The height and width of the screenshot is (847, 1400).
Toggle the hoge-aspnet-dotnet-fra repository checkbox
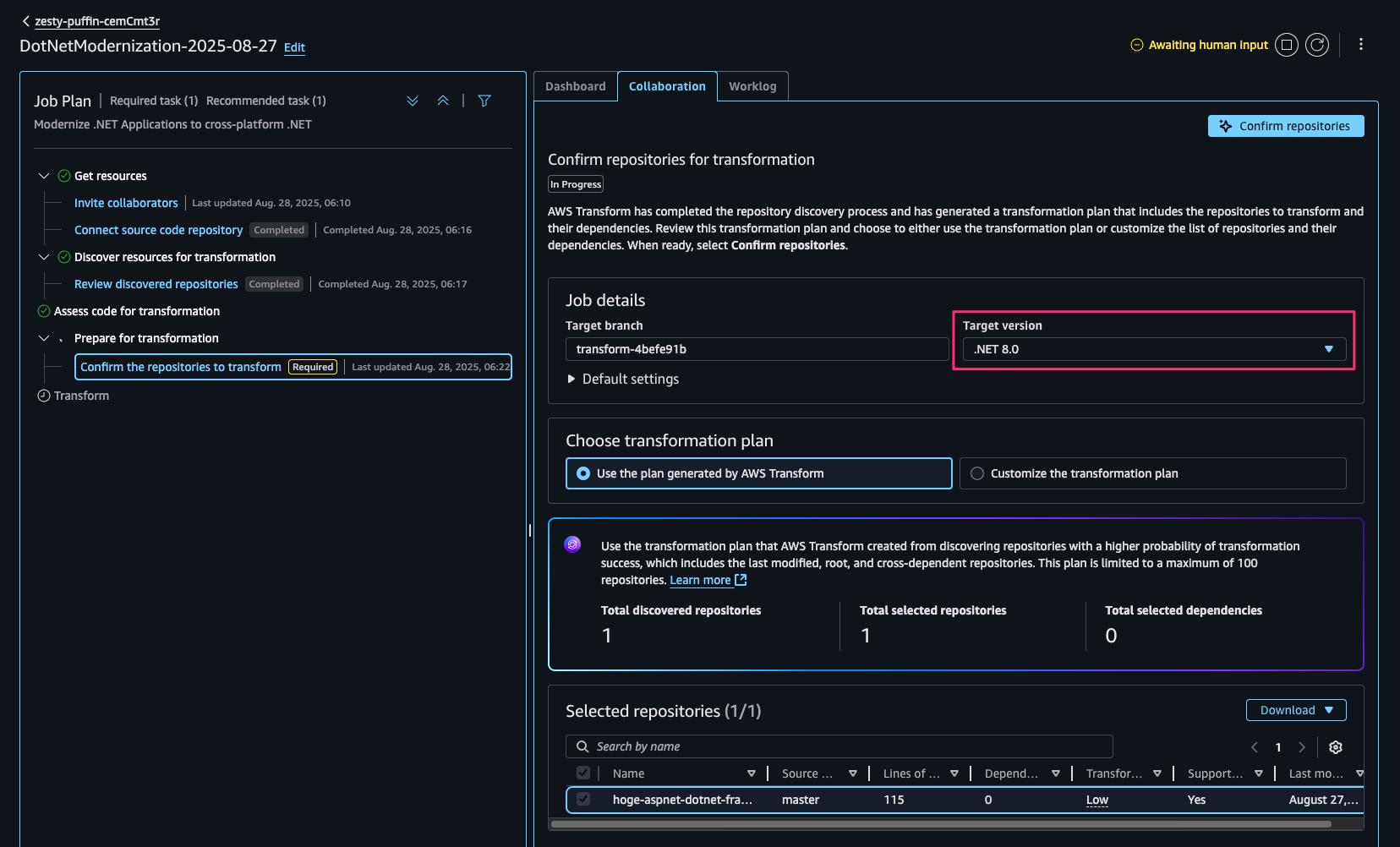[x=583, y=799]
